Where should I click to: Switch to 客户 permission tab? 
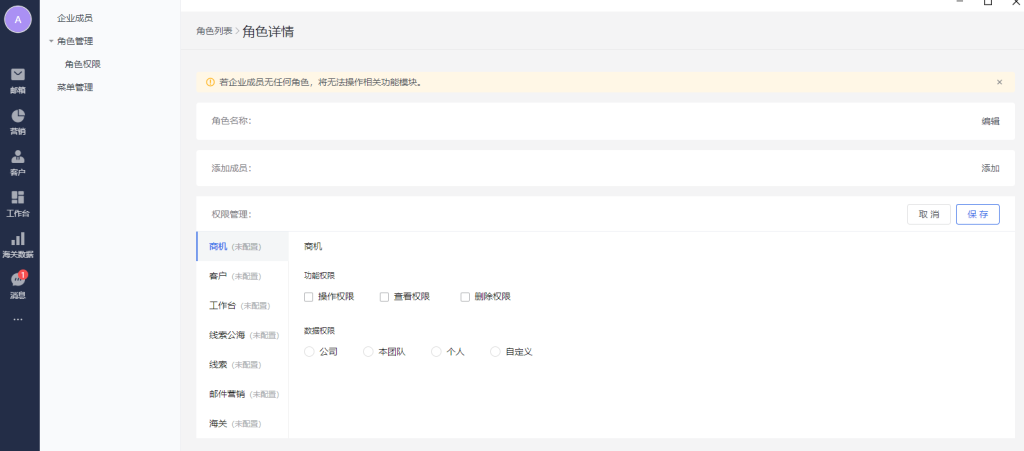click(x=218, y=276)
